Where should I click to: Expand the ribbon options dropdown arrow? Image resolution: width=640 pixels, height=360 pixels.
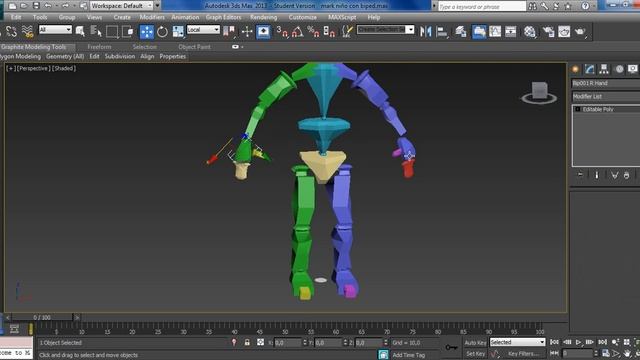(242, 47)
